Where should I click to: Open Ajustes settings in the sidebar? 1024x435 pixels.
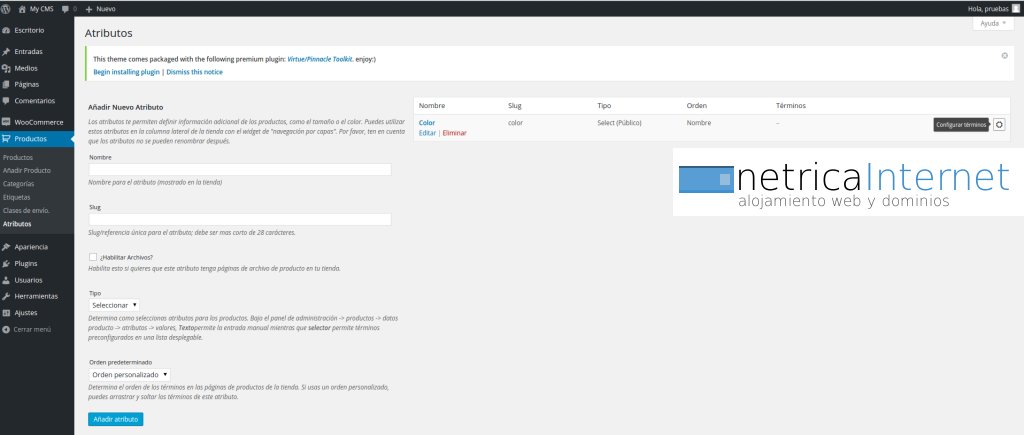point(26,312)
